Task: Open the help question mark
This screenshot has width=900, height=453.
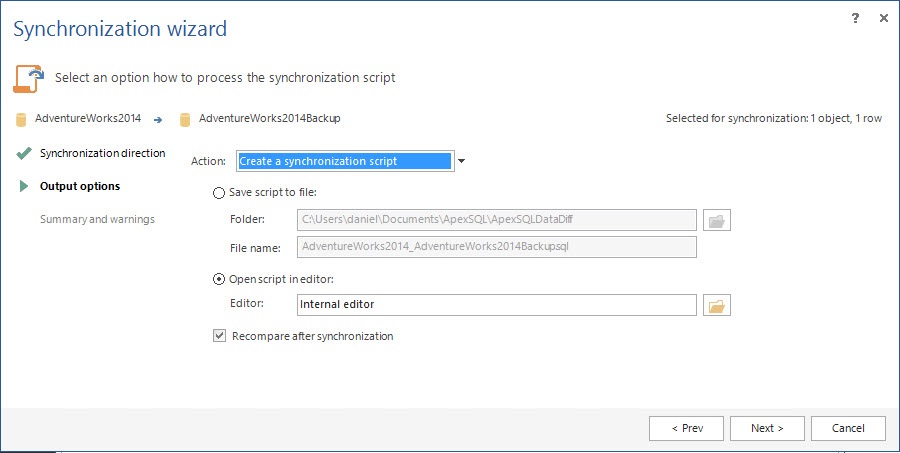Action: coord(856,18)
